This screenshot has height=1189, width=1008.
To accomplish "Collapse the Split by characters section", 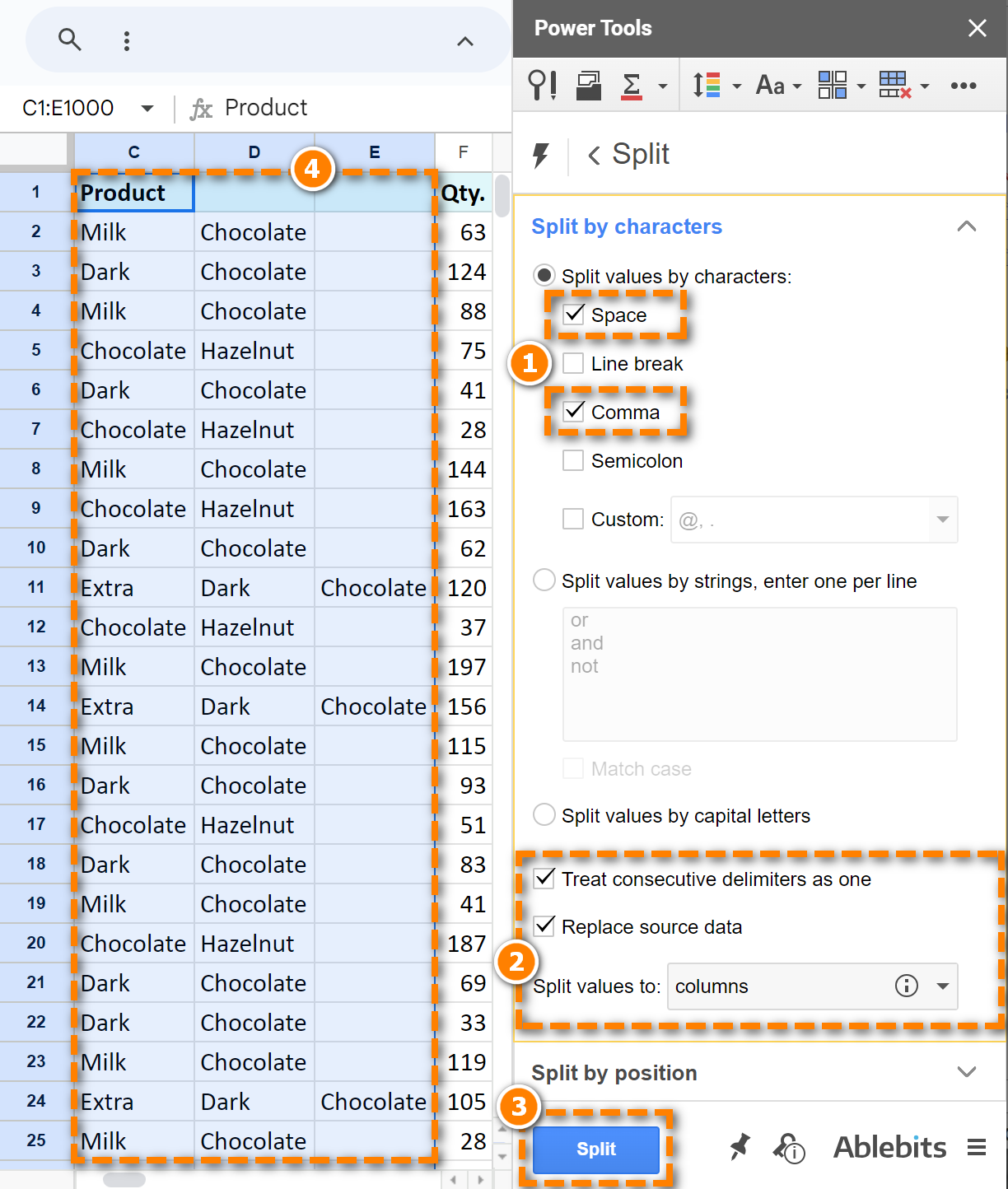I will (x=967, y=226).
